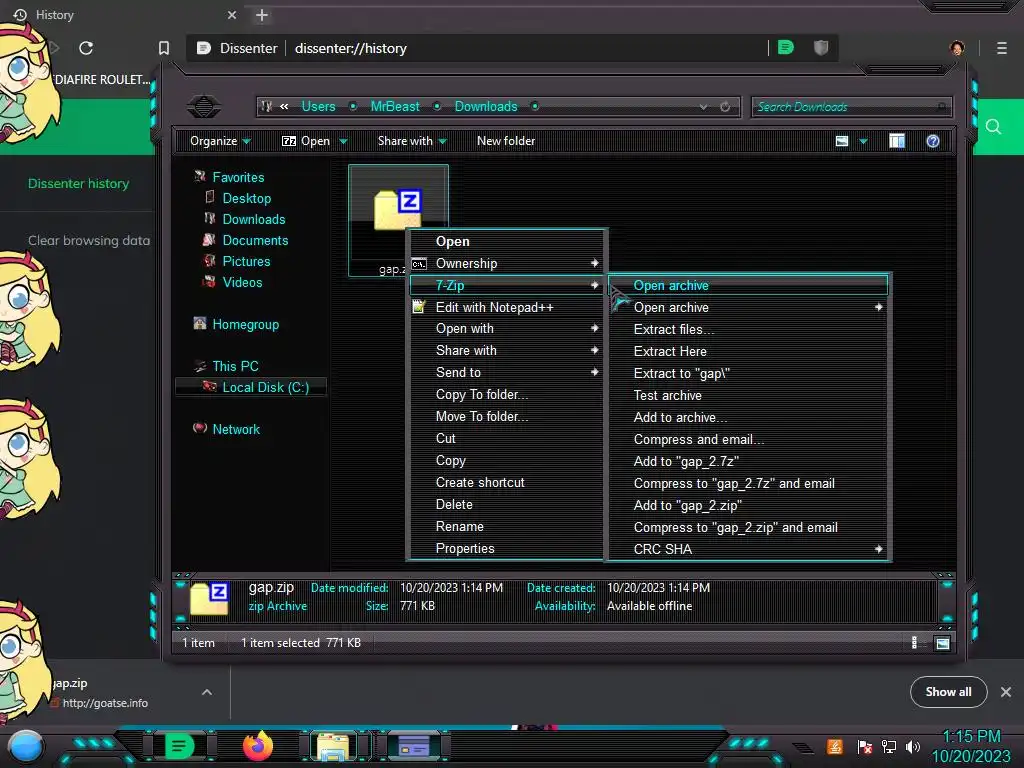Close the History tab
This screenshot has width=1024, height=768.
click(x=232, y=14)
